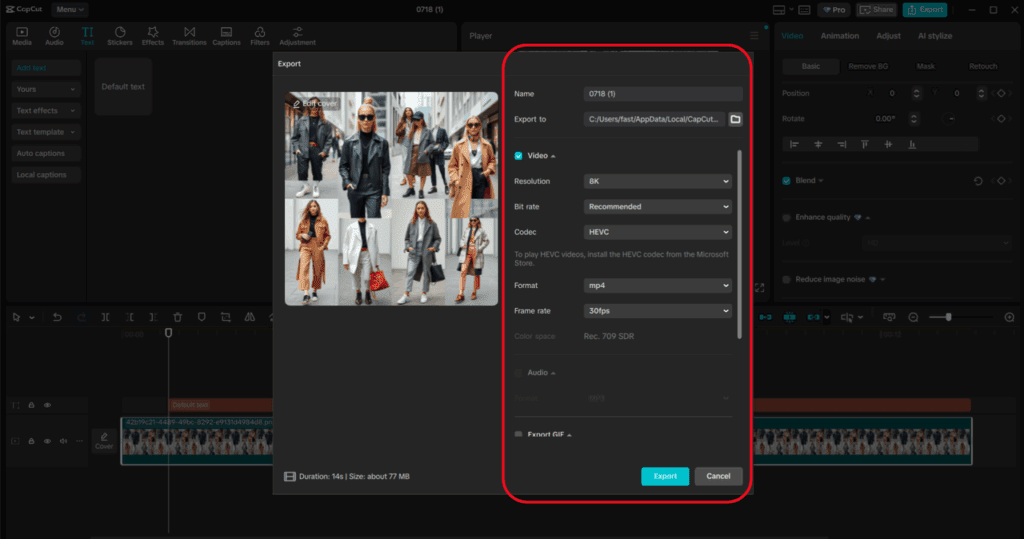Click the layout switch icon in title bar
This screenshot has height=539, width=1024.
coord(779,10)
